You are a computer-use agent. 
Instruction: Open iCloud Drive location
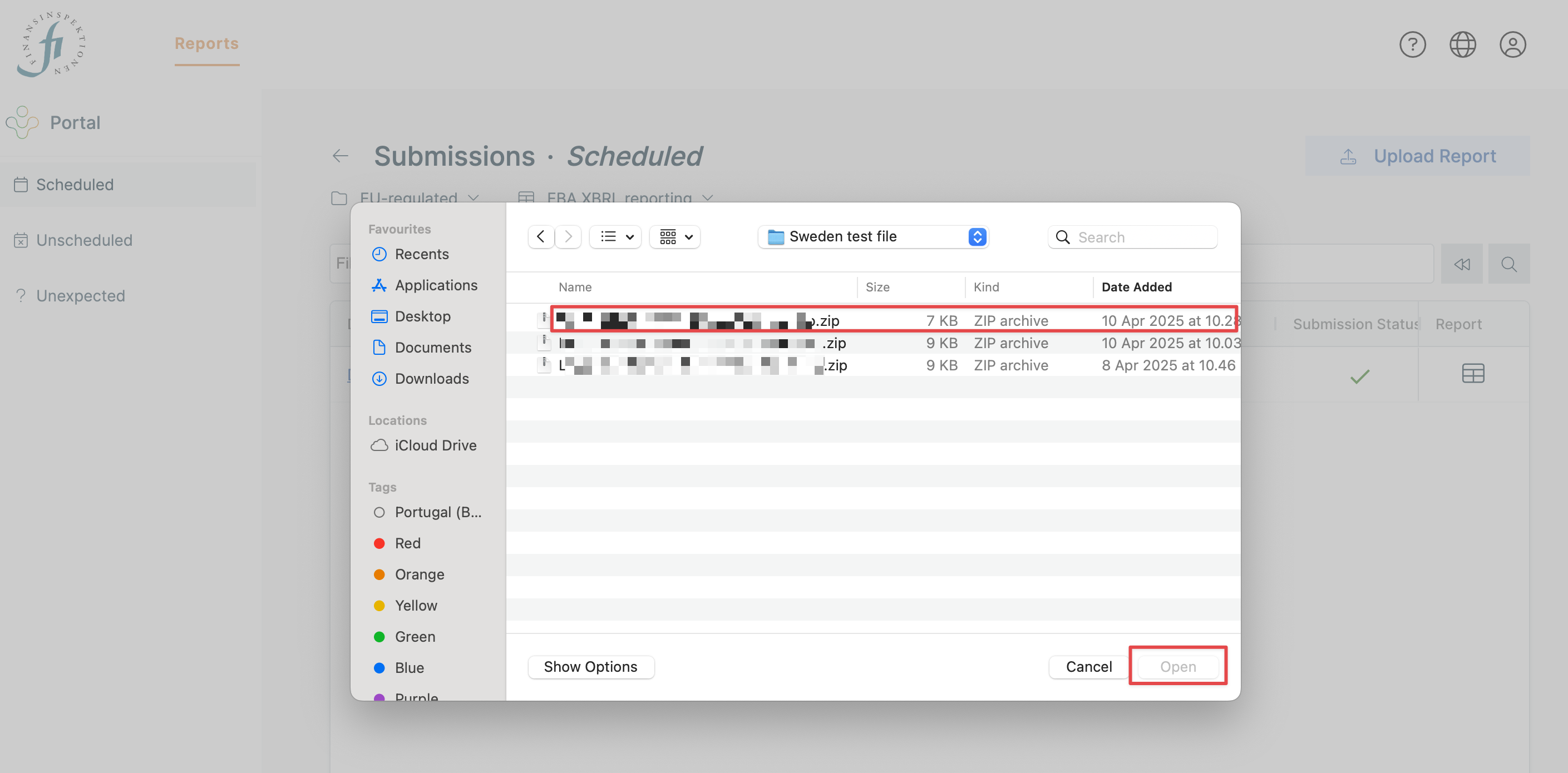(435, 444)
